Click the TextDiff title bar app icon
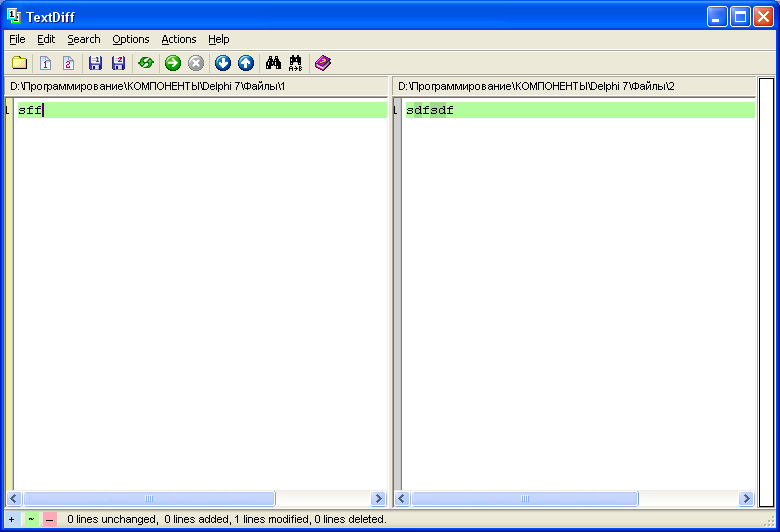 [x=14, y=16]
